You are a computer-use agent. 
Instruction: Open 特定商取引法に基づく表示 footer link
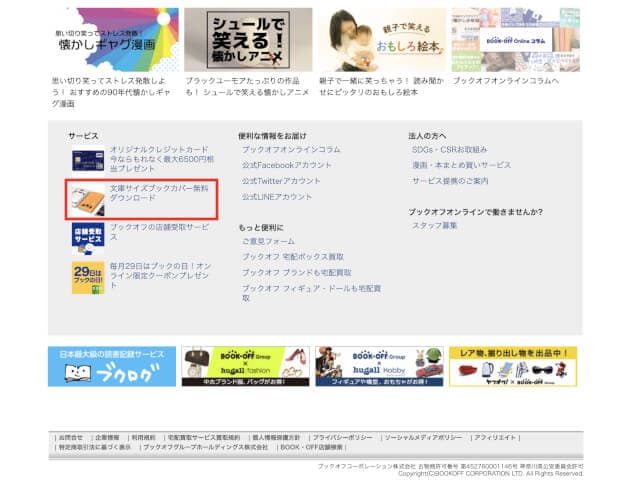(x=95, y=447)
